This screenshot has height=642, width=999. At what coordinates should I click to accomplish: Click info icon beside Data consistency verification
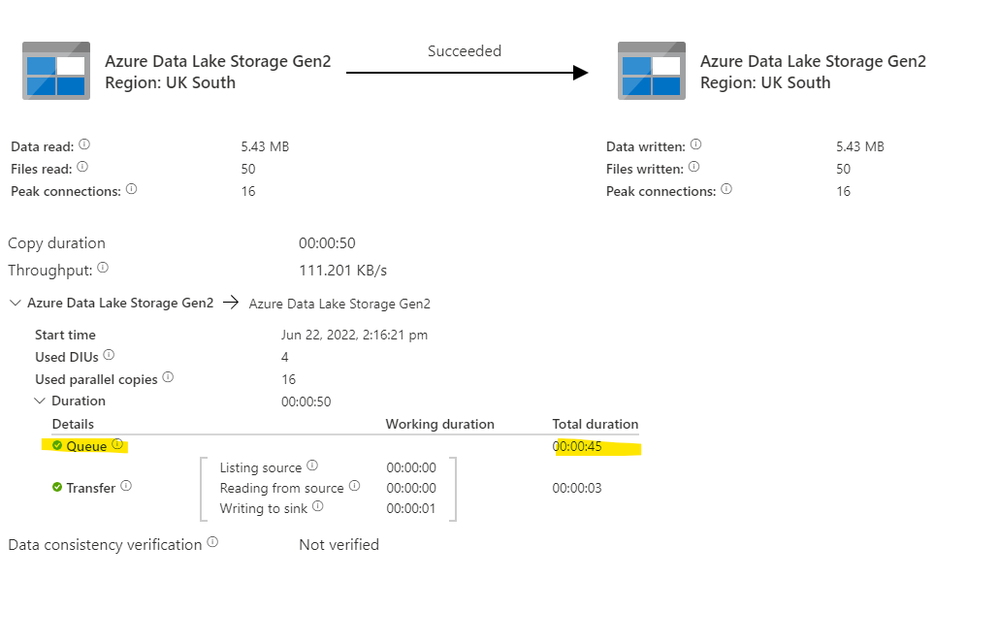(x=212, y=542)
